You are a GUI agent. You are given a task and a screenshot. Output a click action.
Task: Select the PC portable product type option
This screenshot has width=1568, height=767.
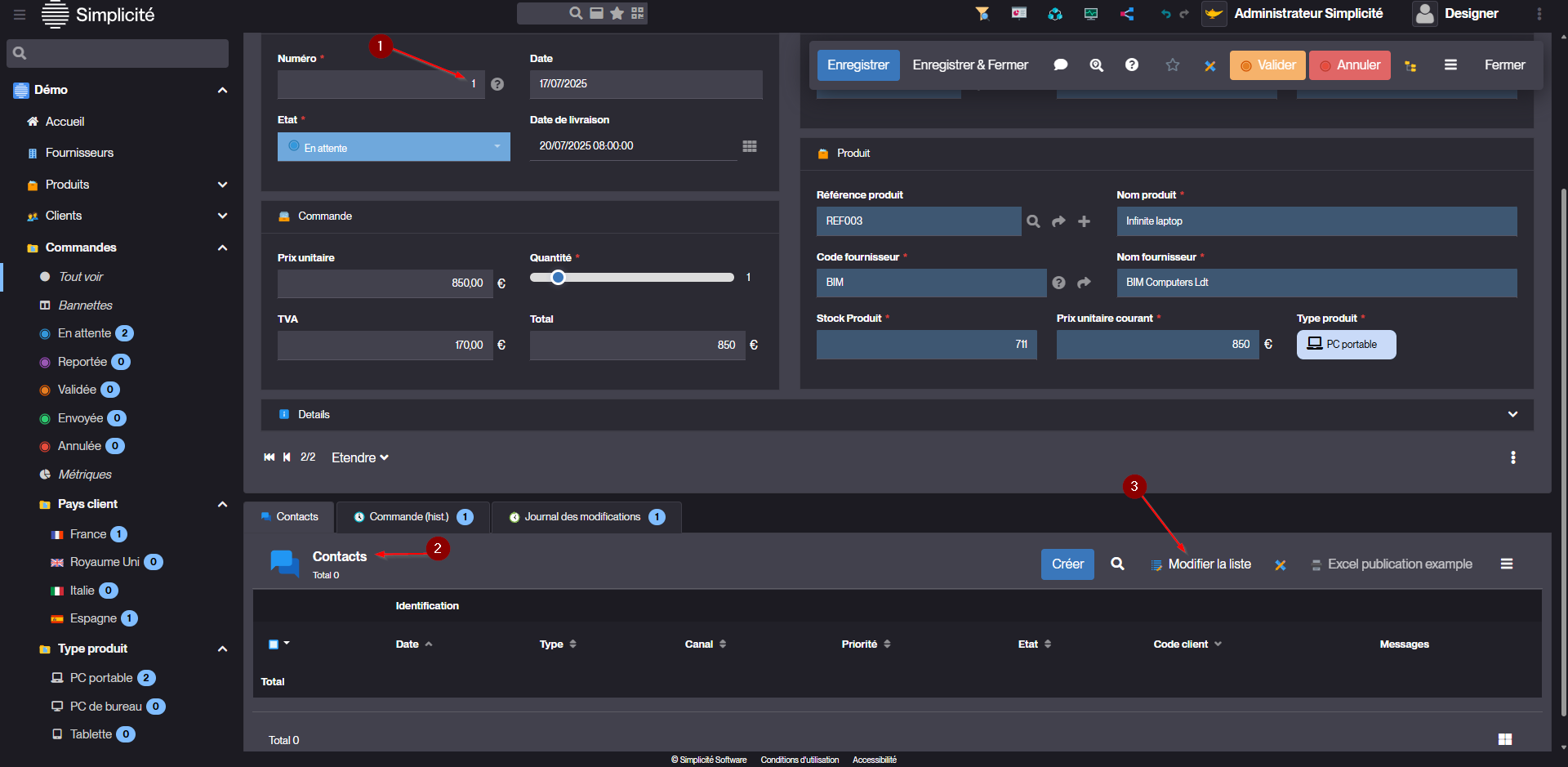click(x=1346, y=345)
